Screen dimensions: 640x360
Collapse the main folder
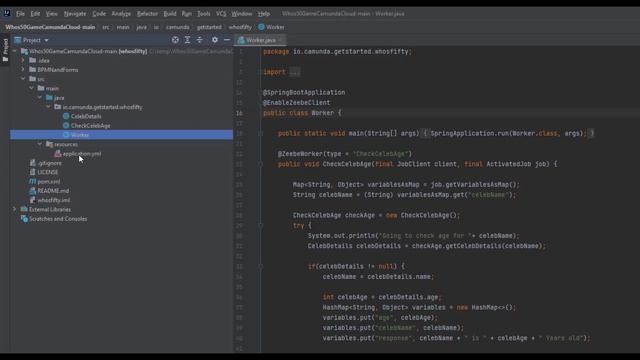(x=31, y=88)
